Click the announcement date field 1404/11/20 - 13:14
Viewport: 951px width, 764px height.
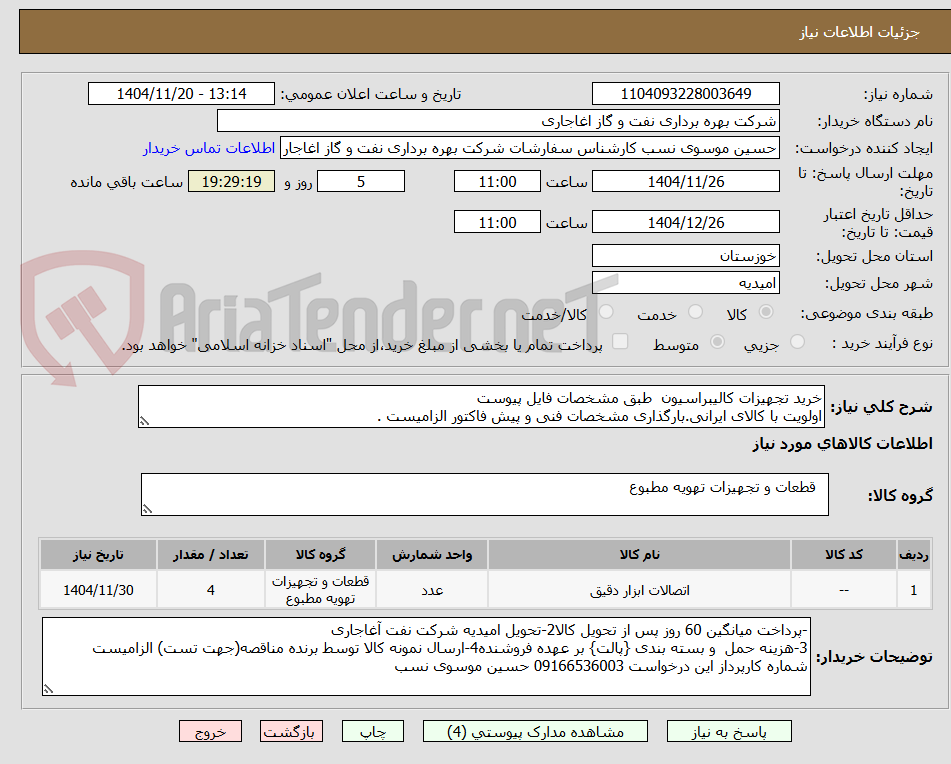(181, 94)
